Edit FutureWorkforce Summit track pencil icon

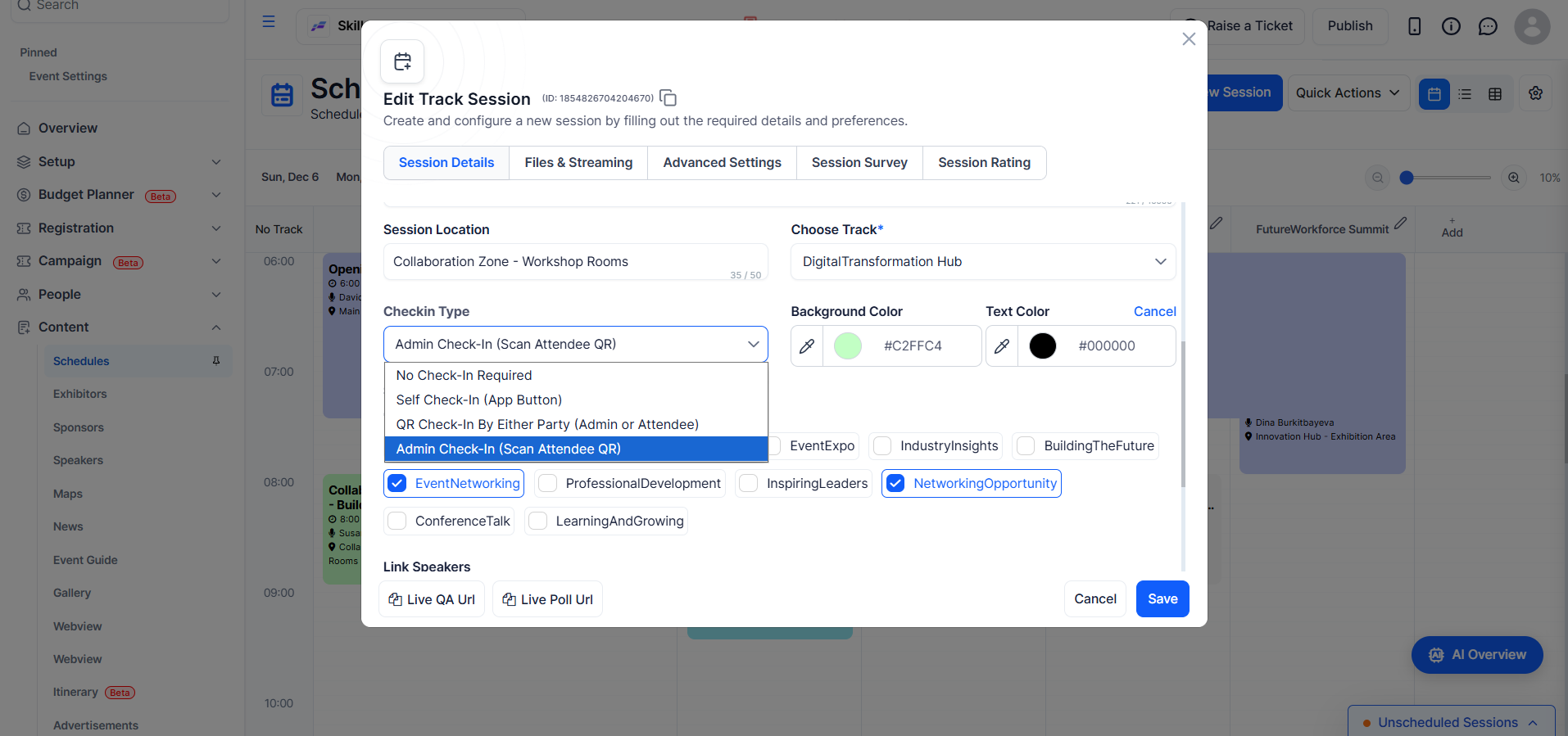[x=1401, y=223]
